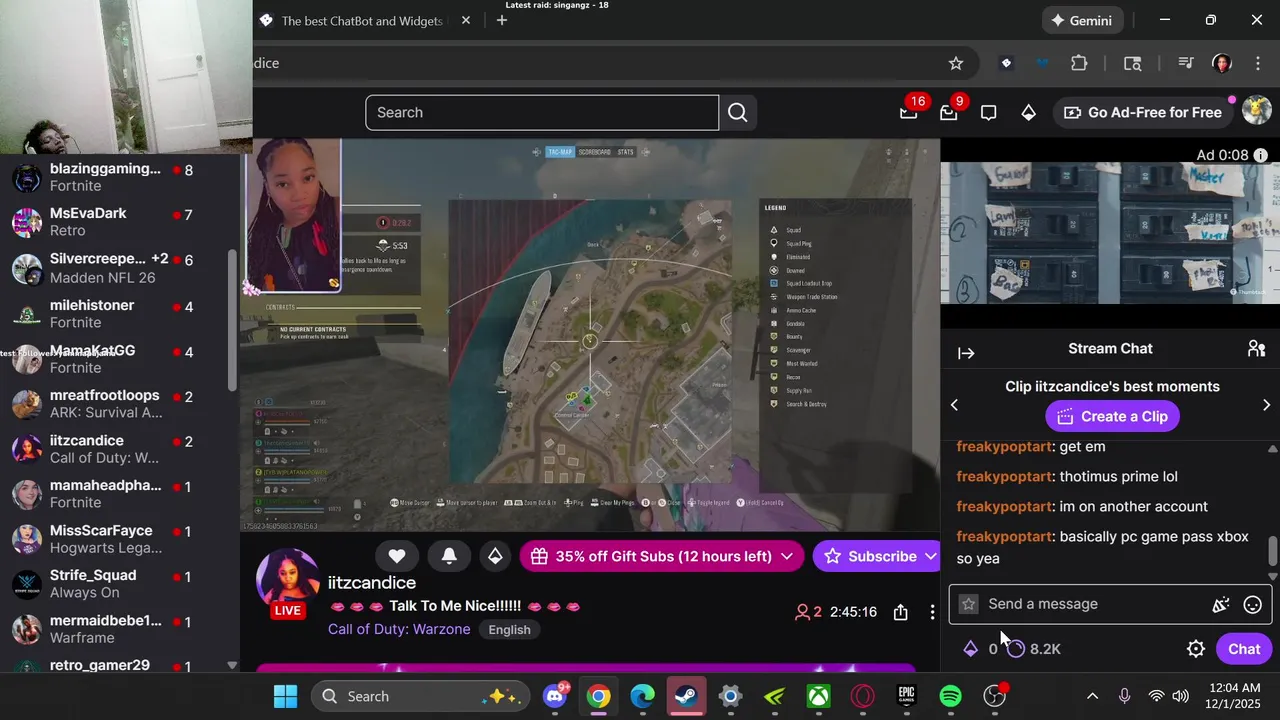Click the Bits diamond icon below chat
1280x720 pixels.
coord(970,649)
